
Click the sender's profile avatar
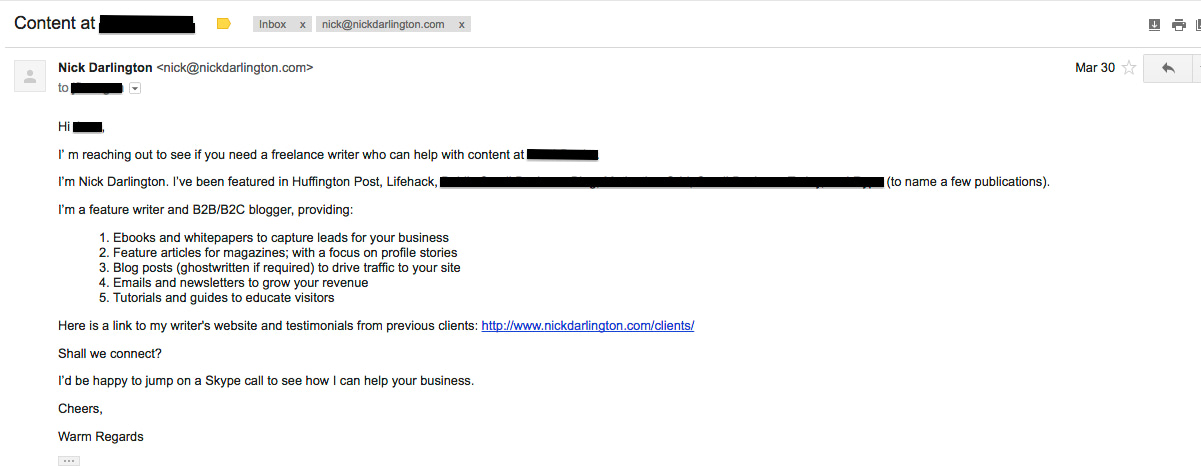[30, 75]
